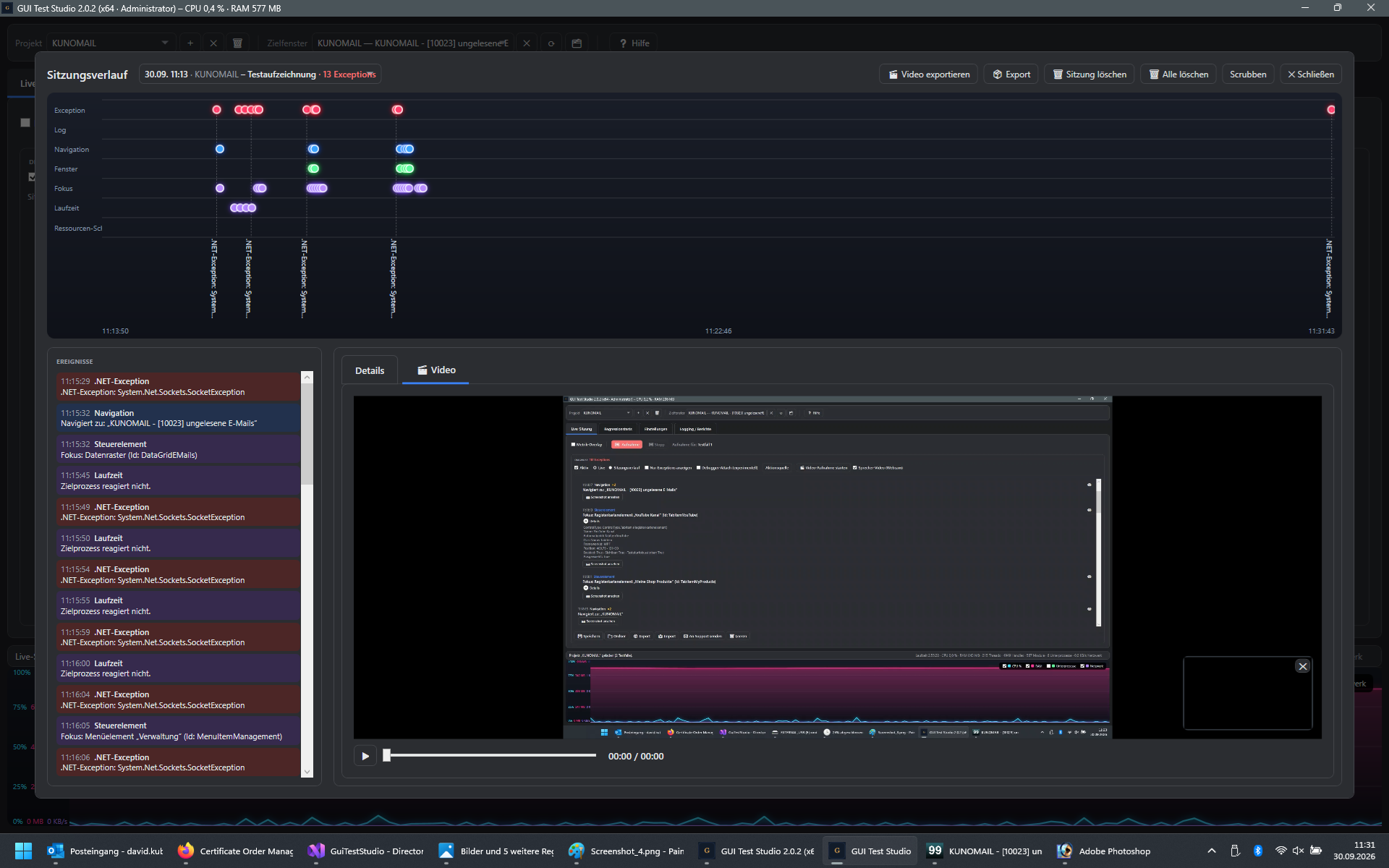1389x868 pixels.
Task: Click the events list scroll down arrow
Action: pyautogui.click(x=307, y=772)
